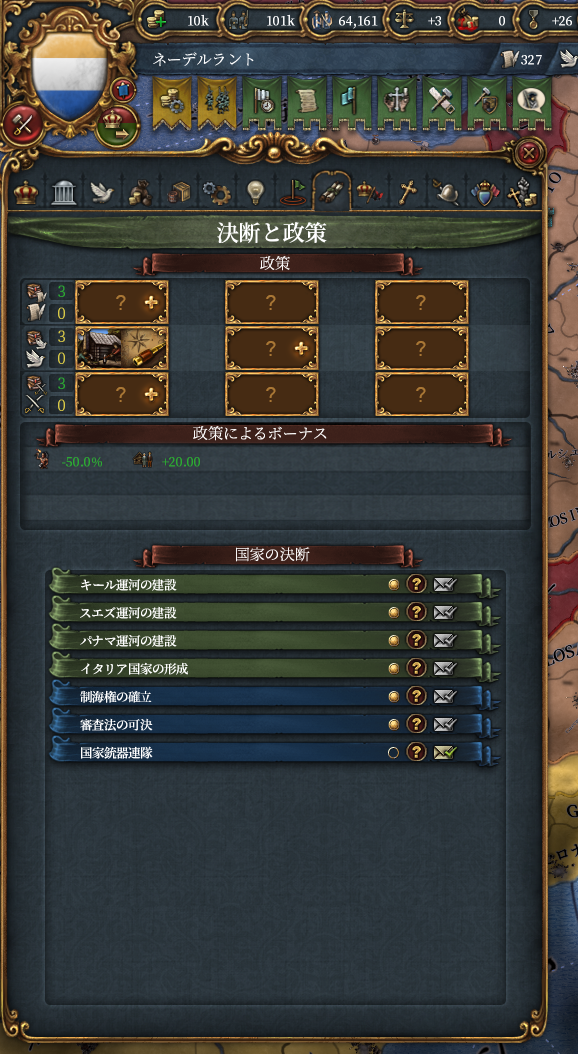Screen dimensions: 578x1054
Task: Add policy in first military slot
Action: click(122, 394)
